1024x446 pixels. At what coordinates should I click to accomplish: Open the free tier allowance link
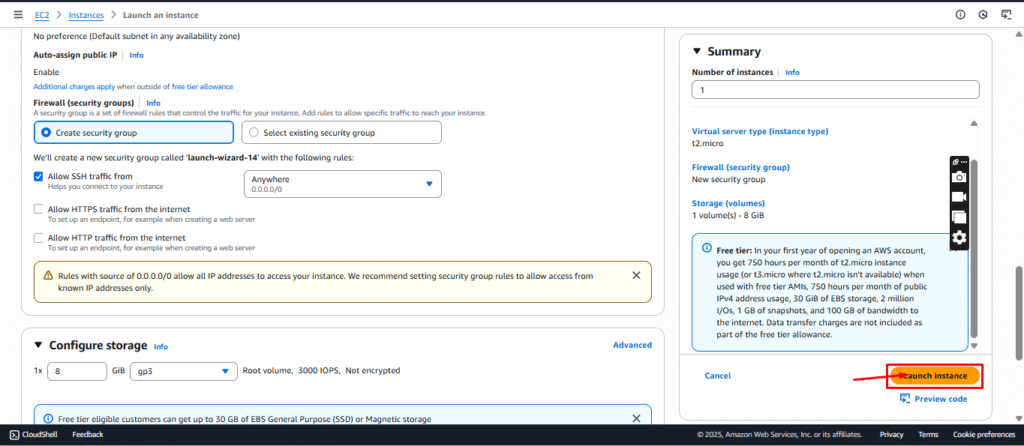click(202, 87)
